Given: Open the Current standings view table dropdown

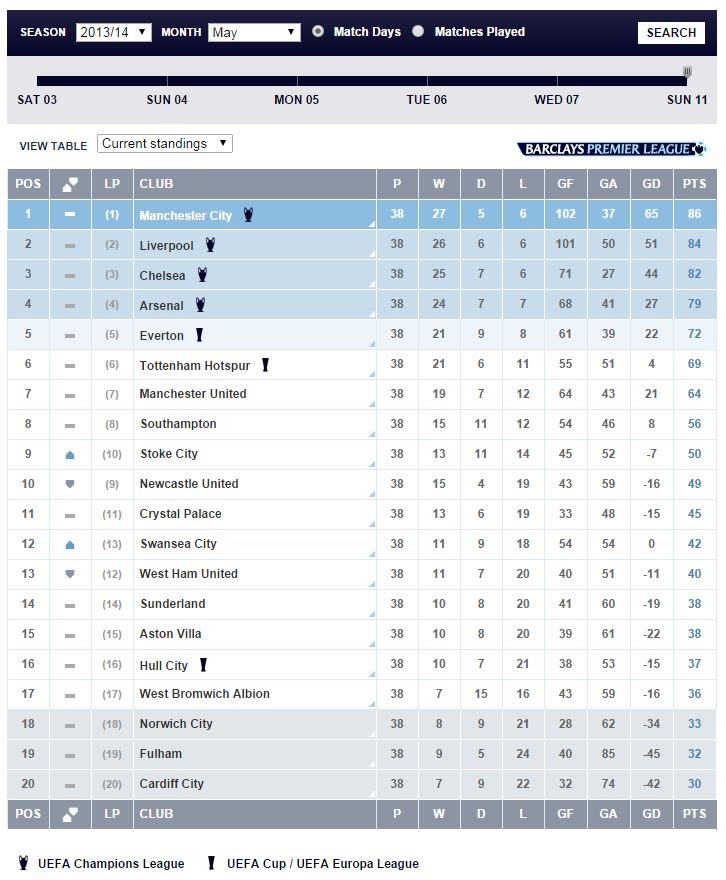Looking at the screenshot, I should point(165,144).
